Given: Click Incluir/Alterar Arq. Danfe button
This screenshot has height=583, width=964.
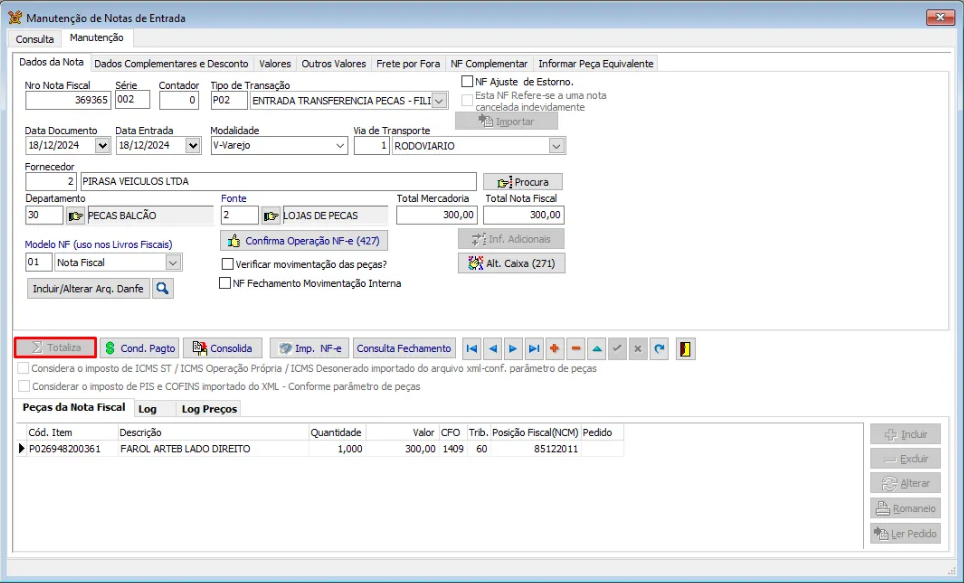Looking at the screenshot, I should [88, 288].
